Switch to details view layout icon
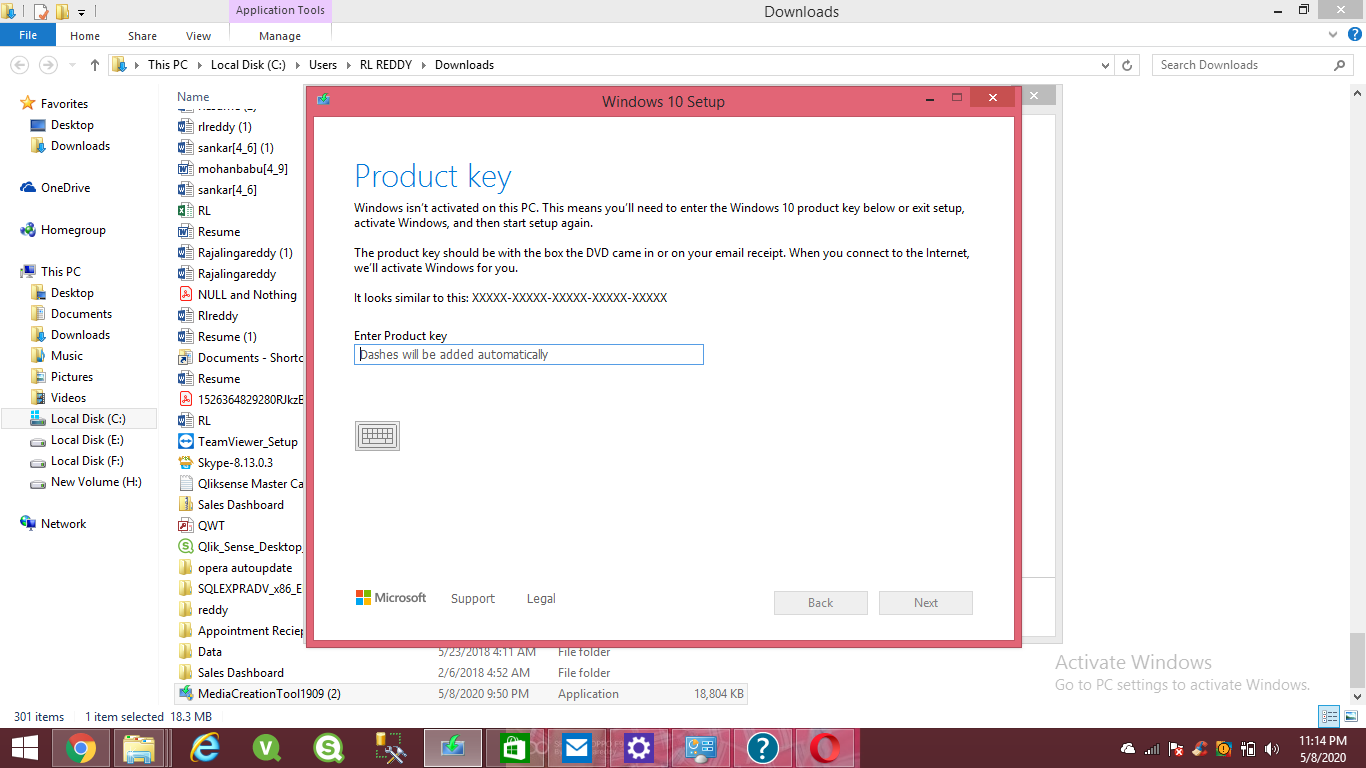The height and width of the screenshot is (768, 1366). click(x=1328, y=716)
